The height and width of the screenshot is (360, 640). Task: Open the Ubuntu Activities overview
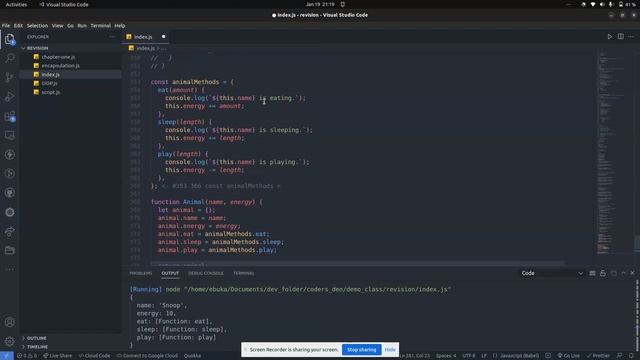[16, 4]
